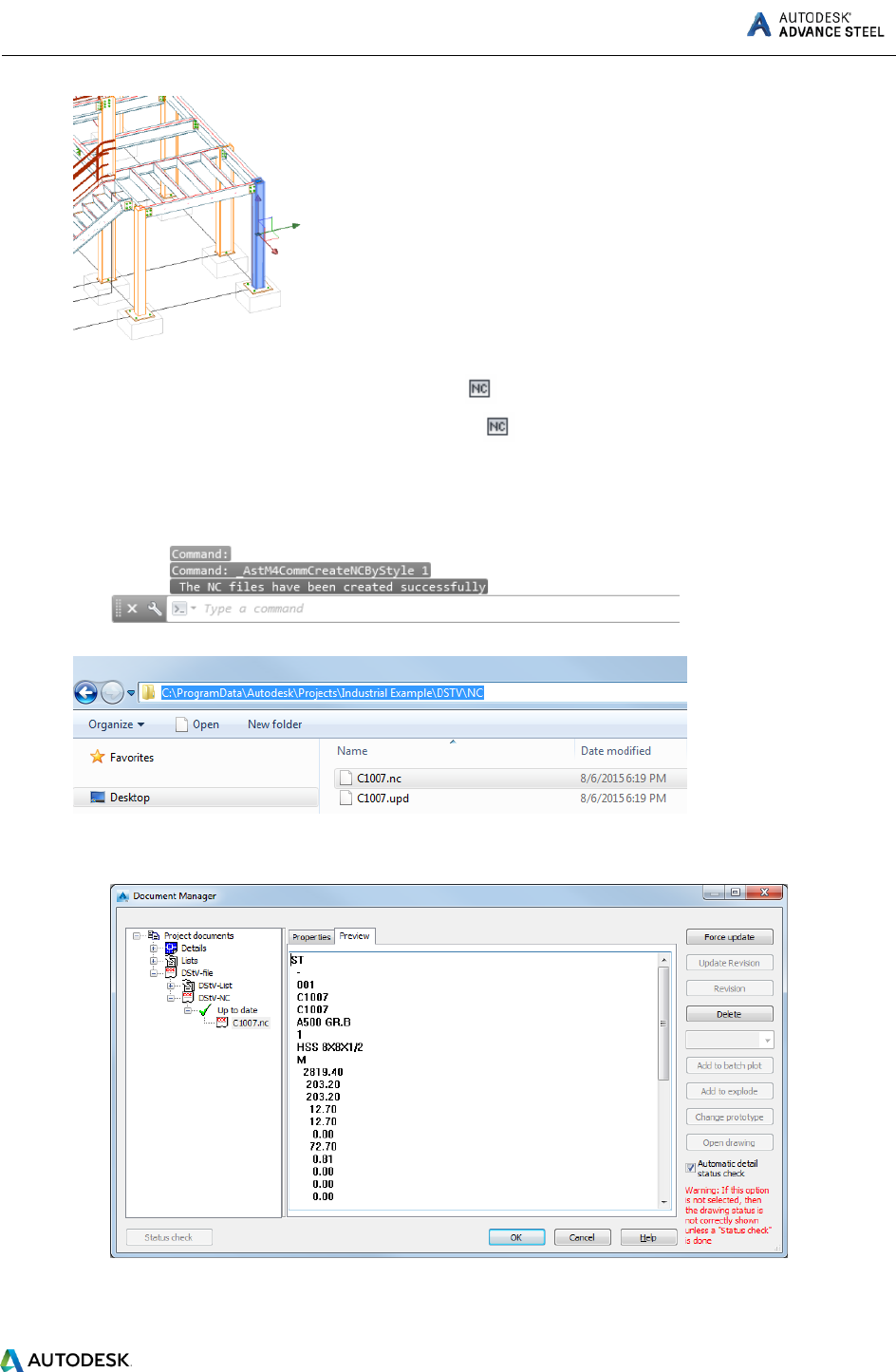Click the Force update button
The width and height of the screenshot is (896, 1372).
click(730, 937)
